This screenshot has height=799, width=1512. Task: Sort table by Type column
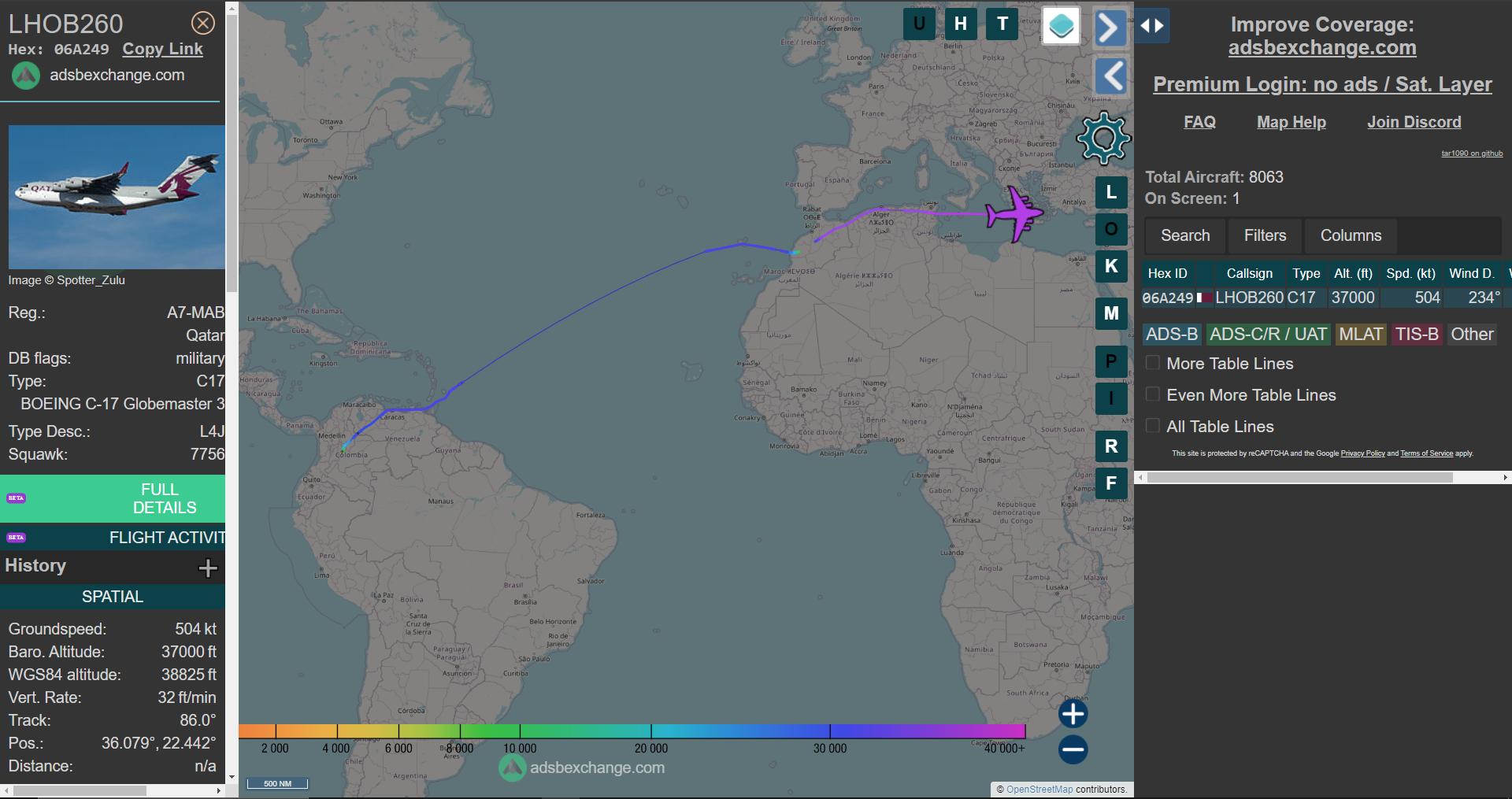click(x=1306, y=273)
